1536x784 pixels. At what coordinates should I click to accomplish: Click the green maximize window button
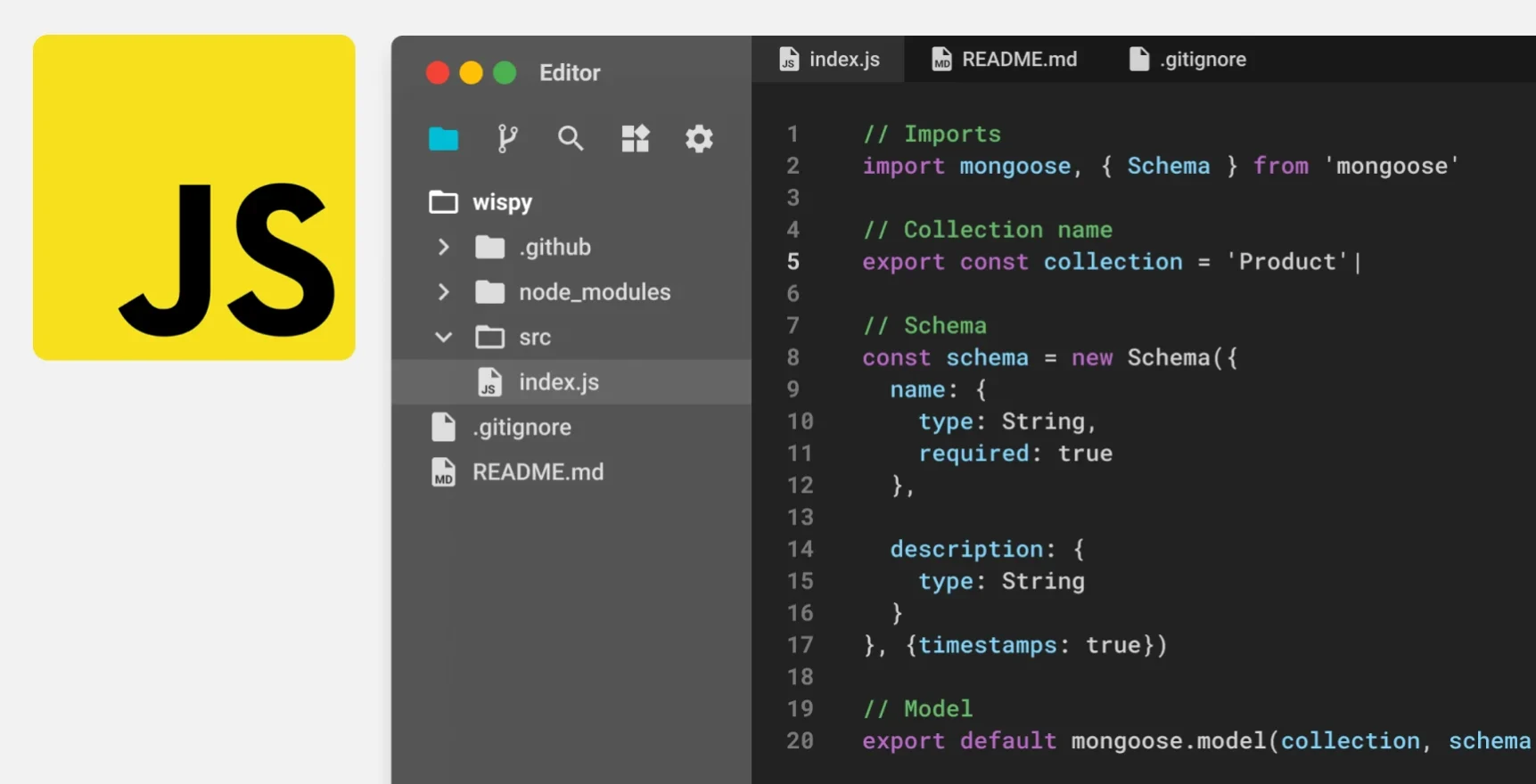point(505,73)
